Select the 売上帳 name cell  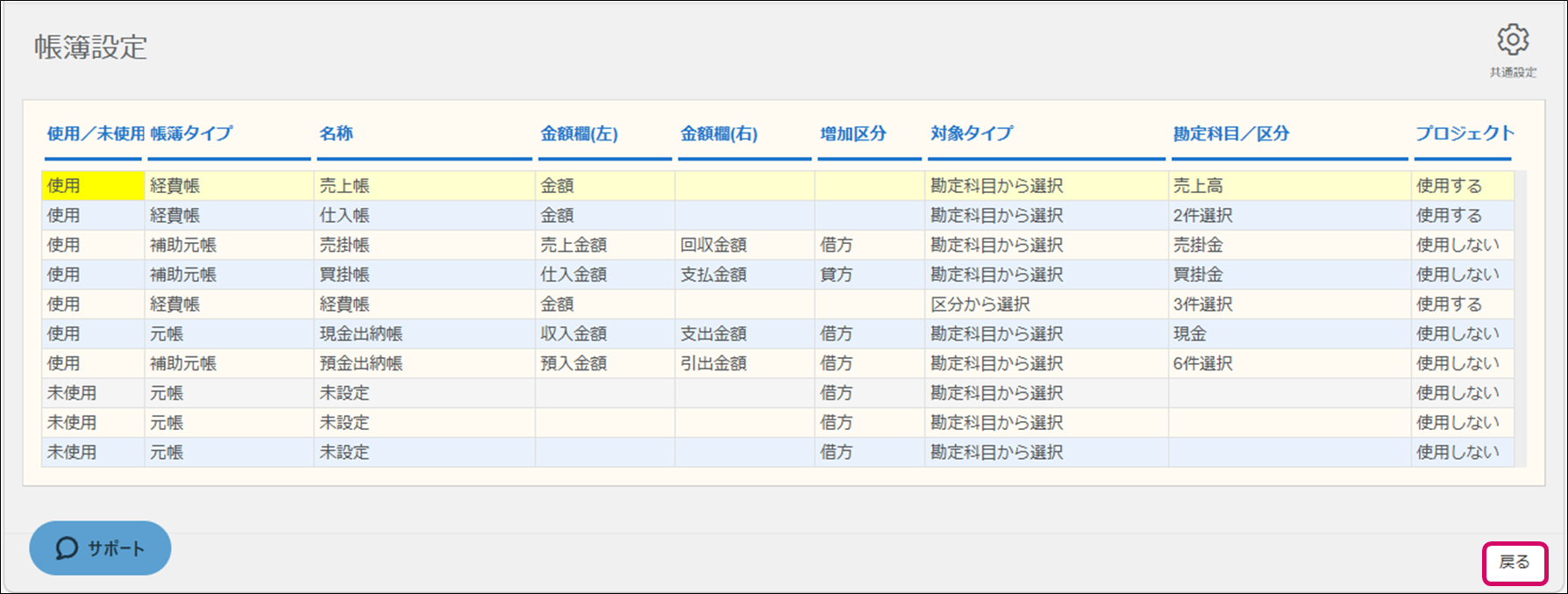[x=424, y=186]
